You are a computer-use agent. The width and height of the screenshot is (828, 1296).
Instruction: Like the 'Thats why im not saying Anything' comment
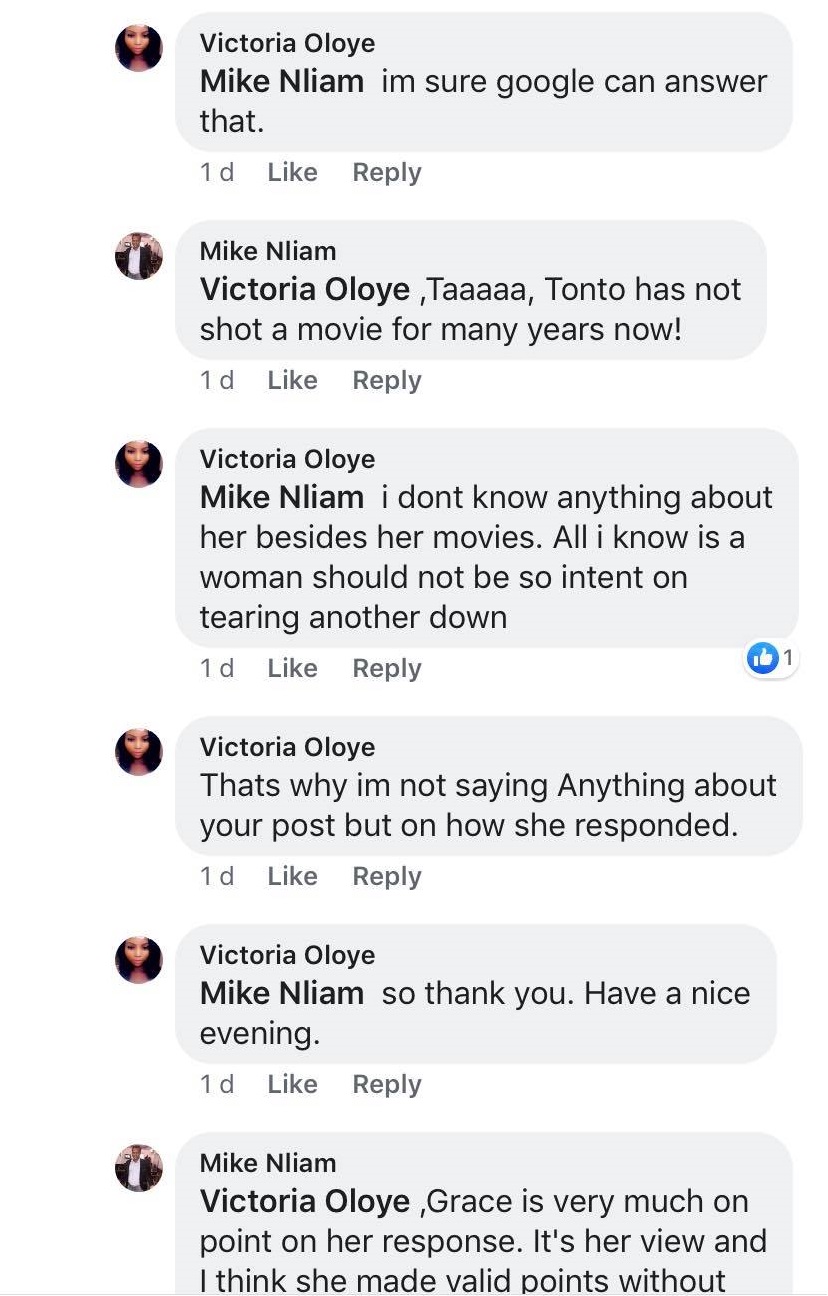(x=292, y=876)
